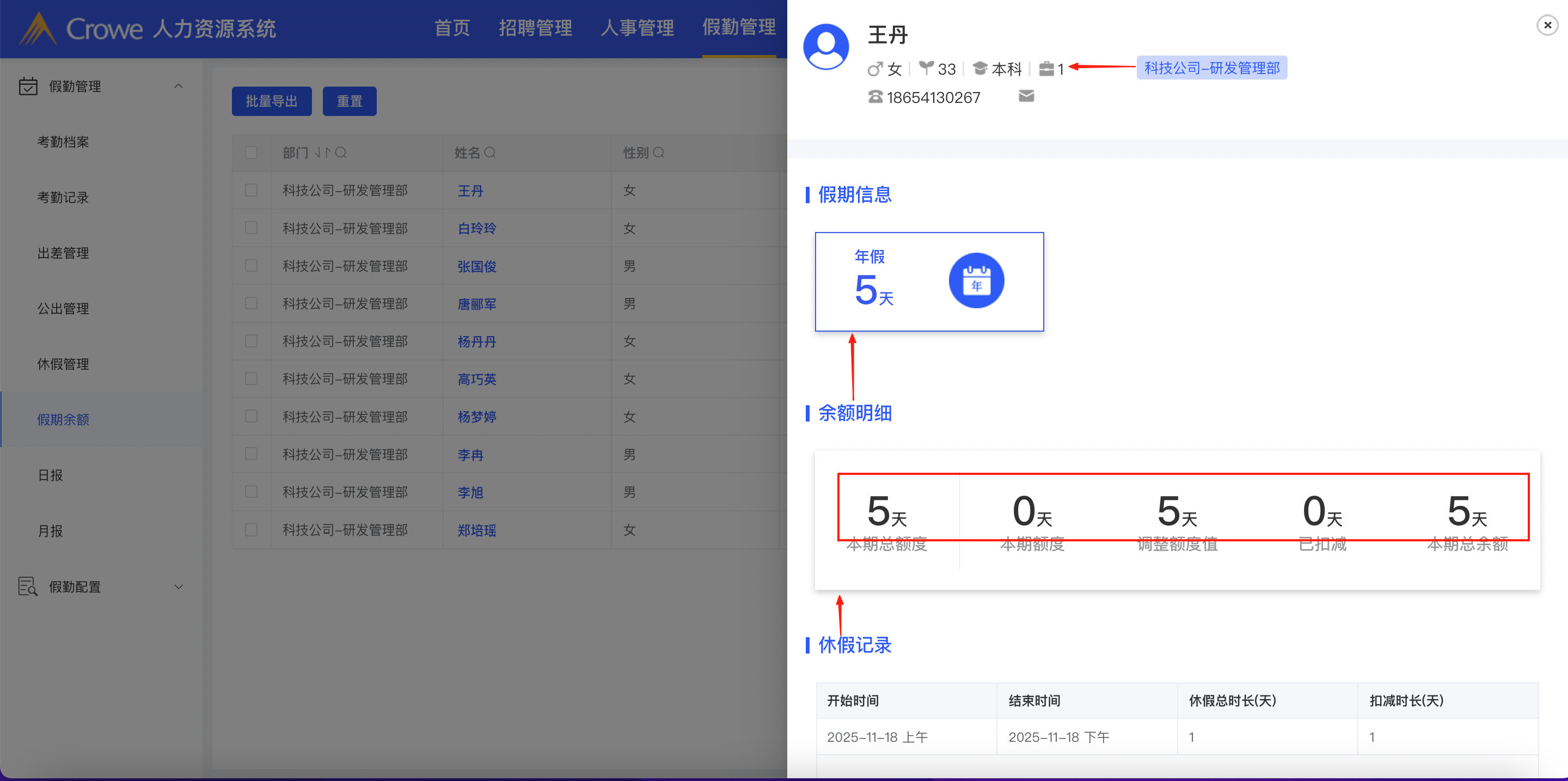Click the Crowe logo icon
This screenshot has width=1568, height=781.
click(x=38, y=29)
